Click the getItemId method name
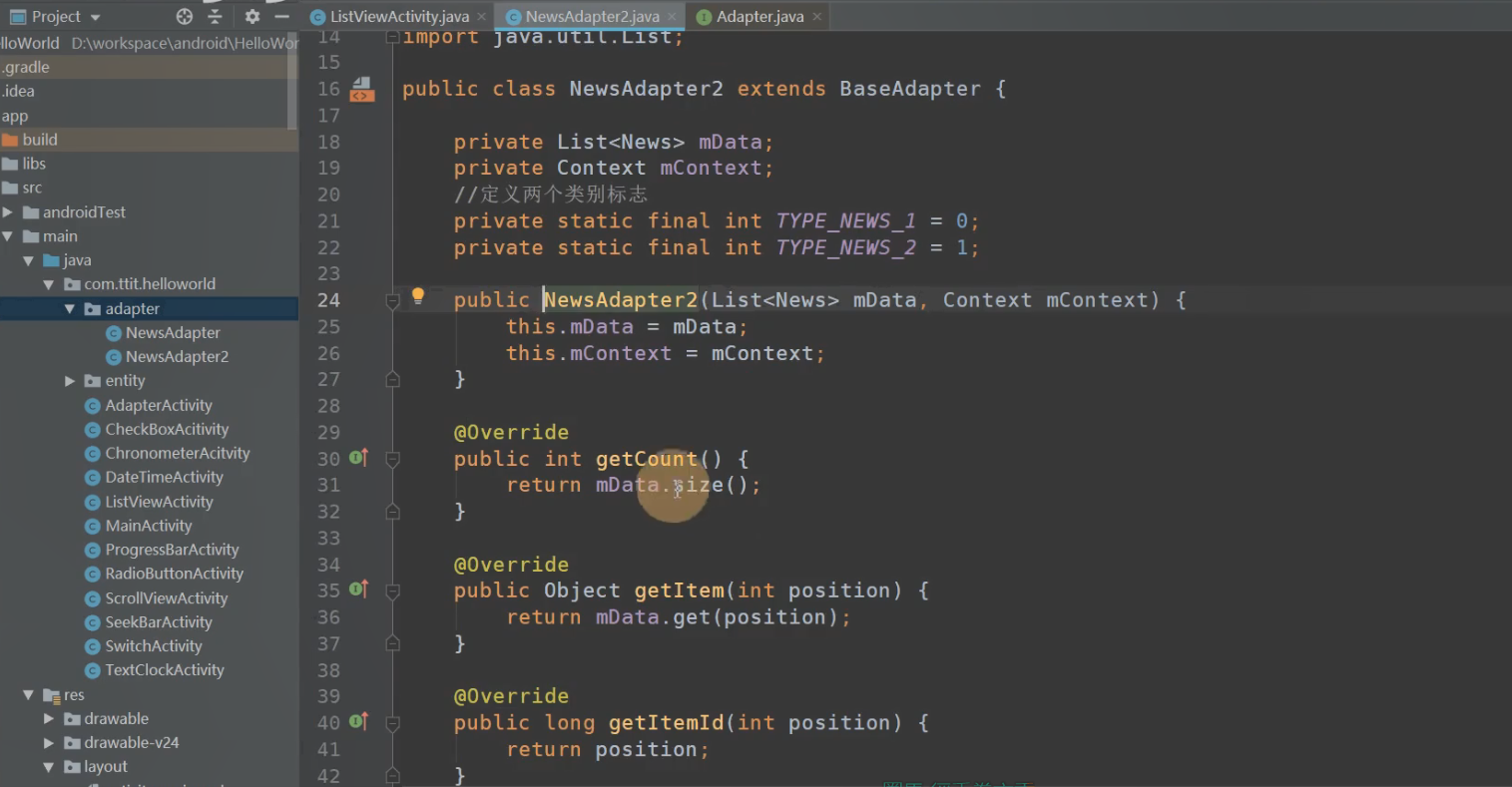The image size is (1512, 787). pyautogui.click(x=667, y=723)
